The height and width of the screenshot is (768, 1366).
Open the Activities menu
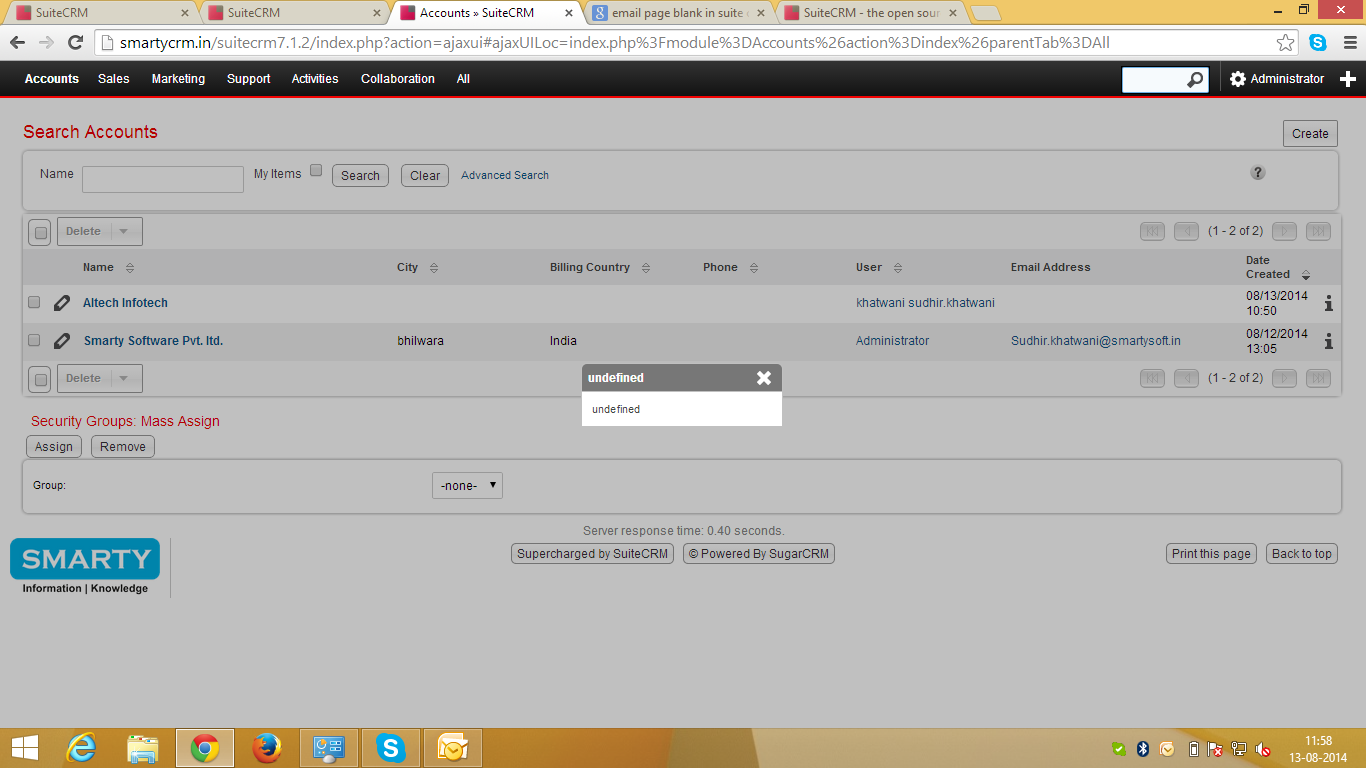(x=315, y=79)
